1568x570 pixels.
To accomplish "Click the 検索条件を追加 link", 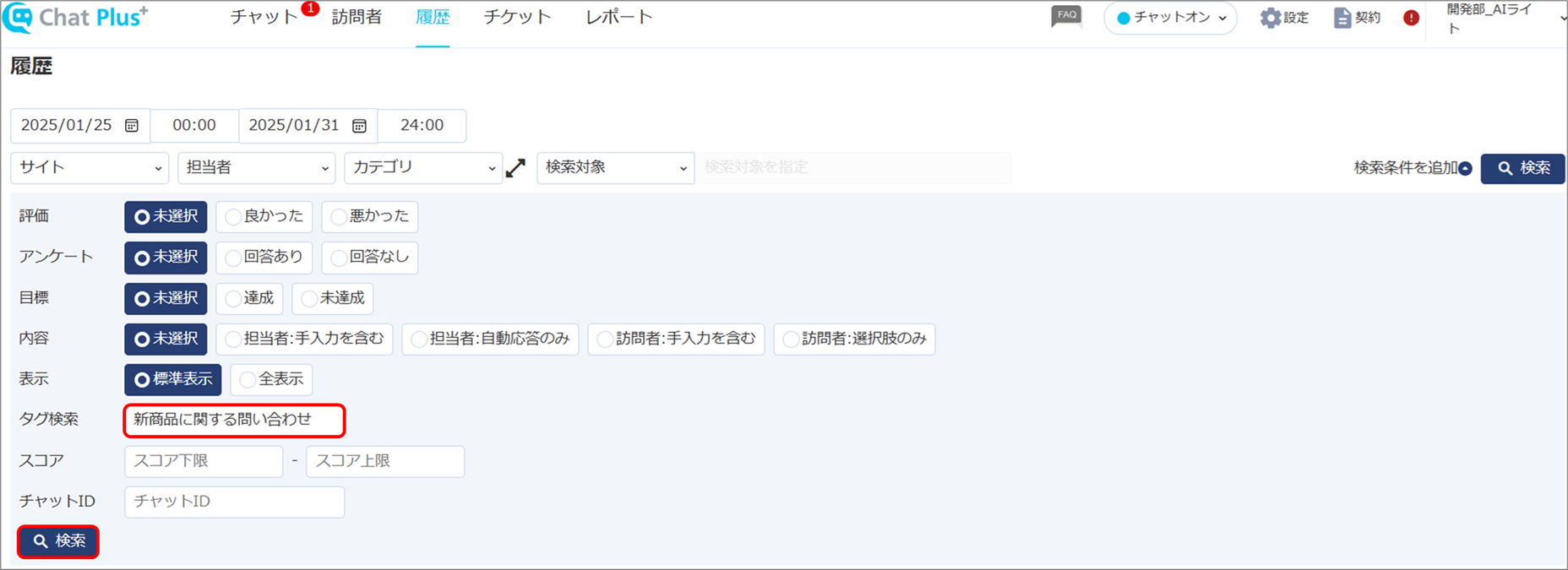I will 1406,168.
